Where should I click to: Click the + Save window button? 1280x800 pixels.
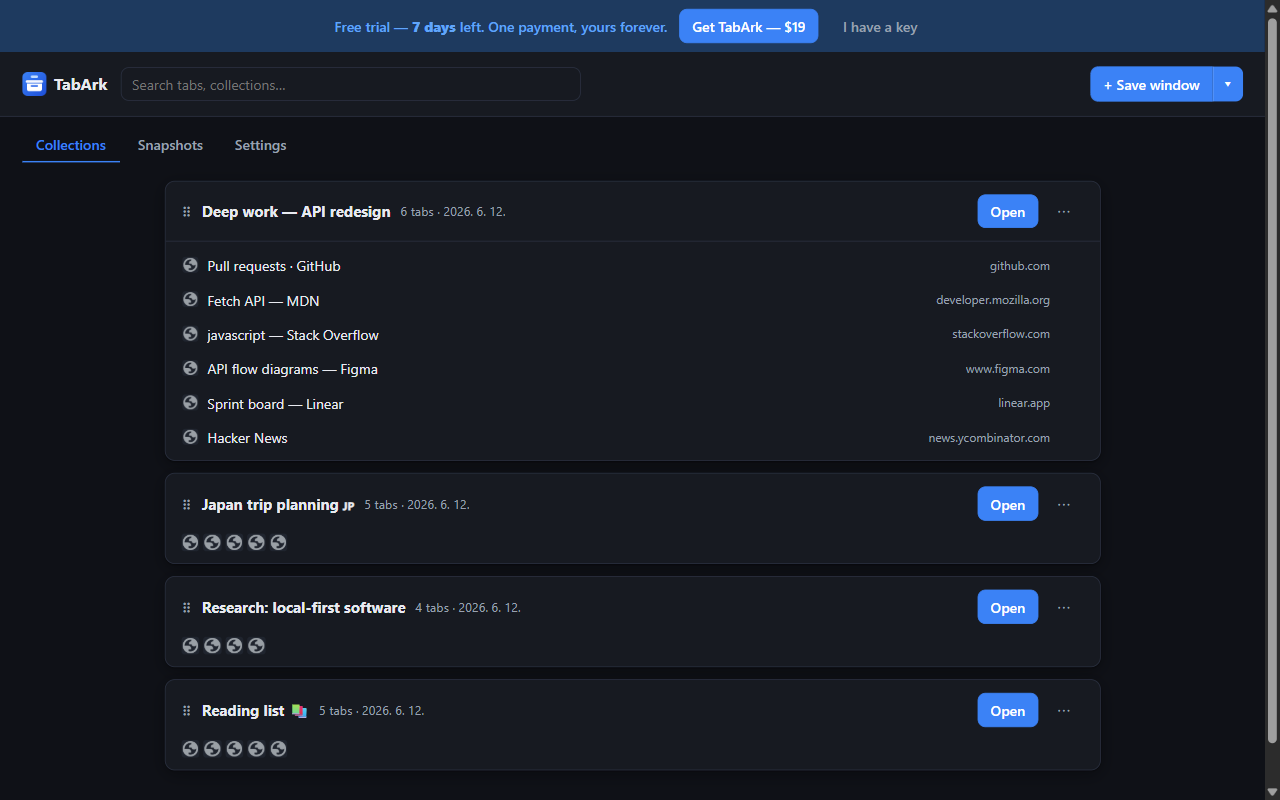1151,84
